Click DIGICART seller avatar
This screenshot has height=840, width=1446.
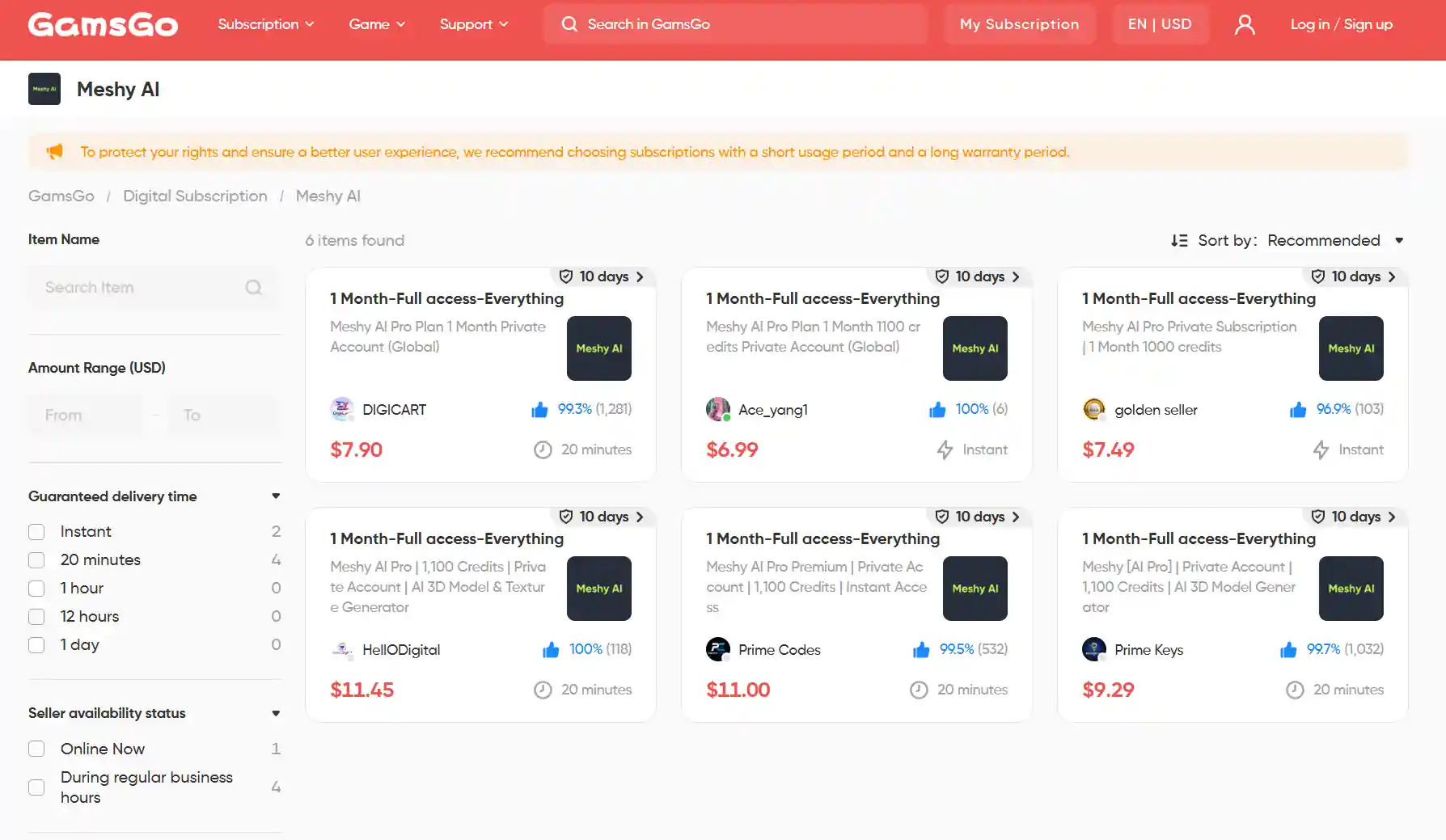click(342, 409)
